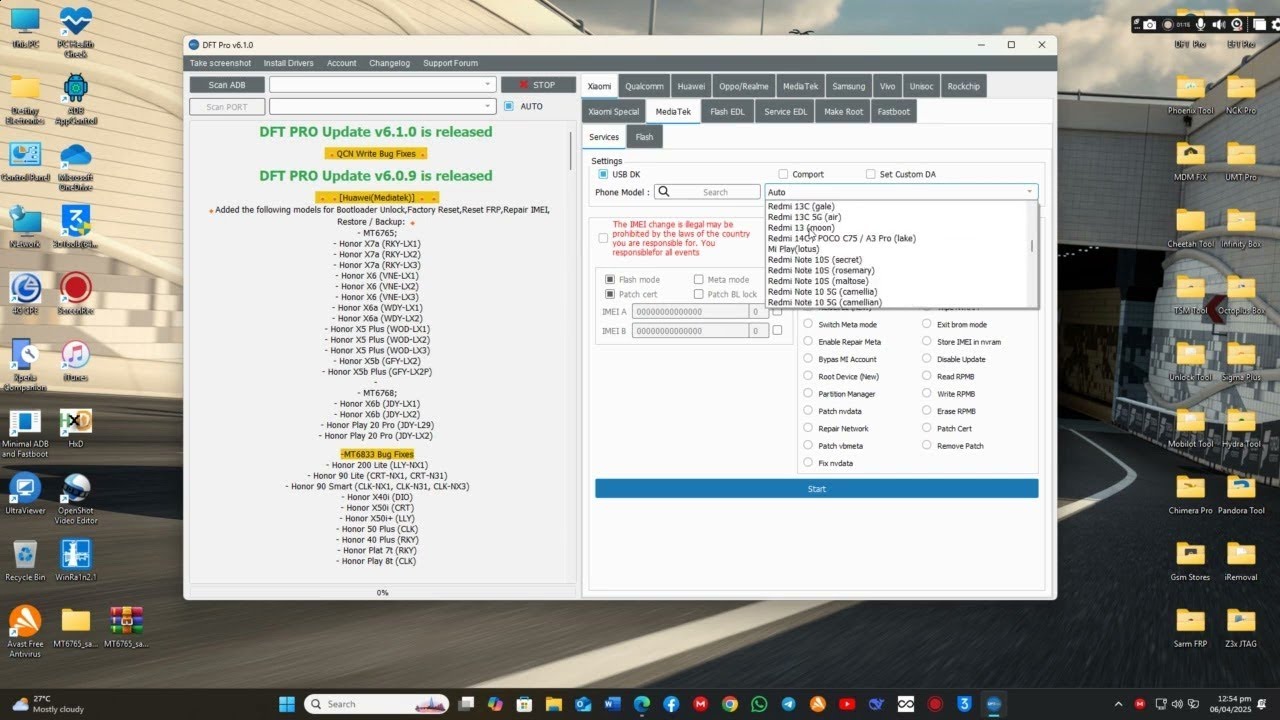Screen dimensions: 1280x720
Task: Toggle the AUTO checkbox
Action: point(508,106)
